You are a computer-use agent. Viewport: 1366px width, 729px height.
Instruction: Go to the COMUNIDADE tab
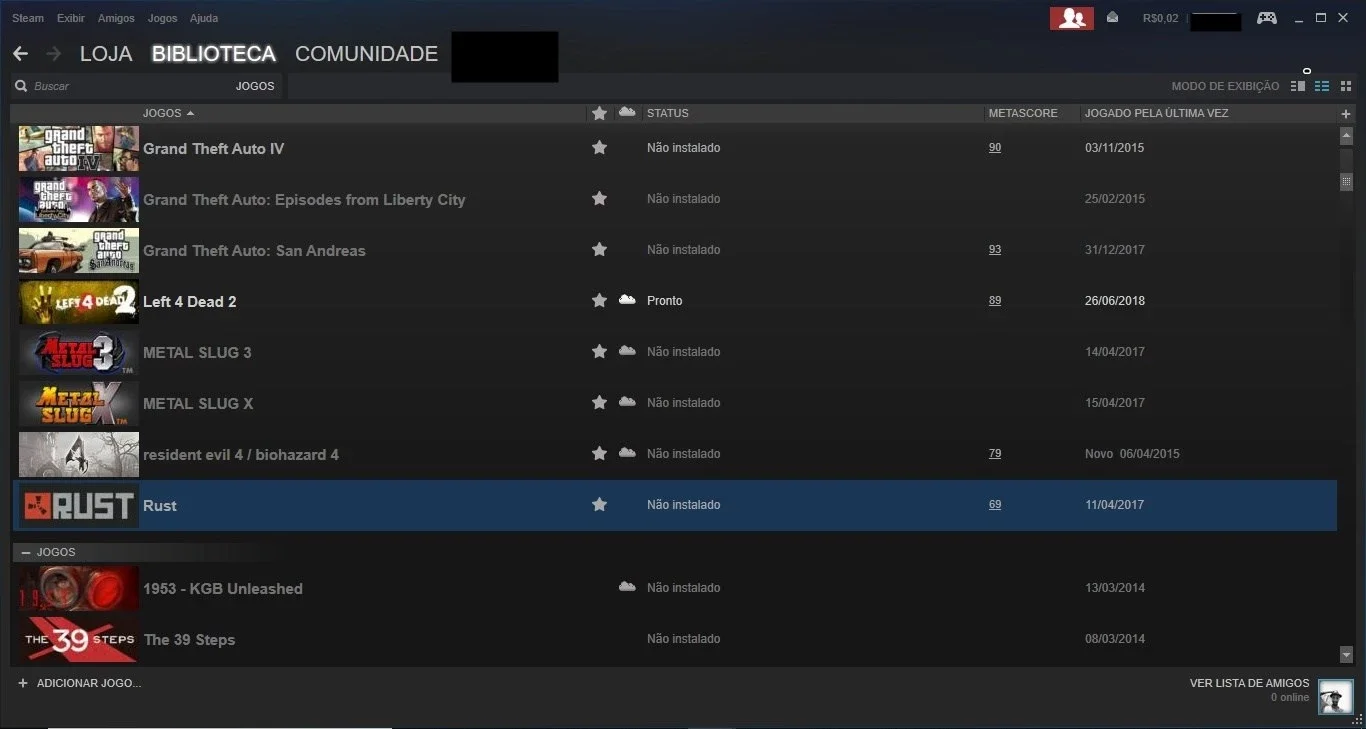366,54
